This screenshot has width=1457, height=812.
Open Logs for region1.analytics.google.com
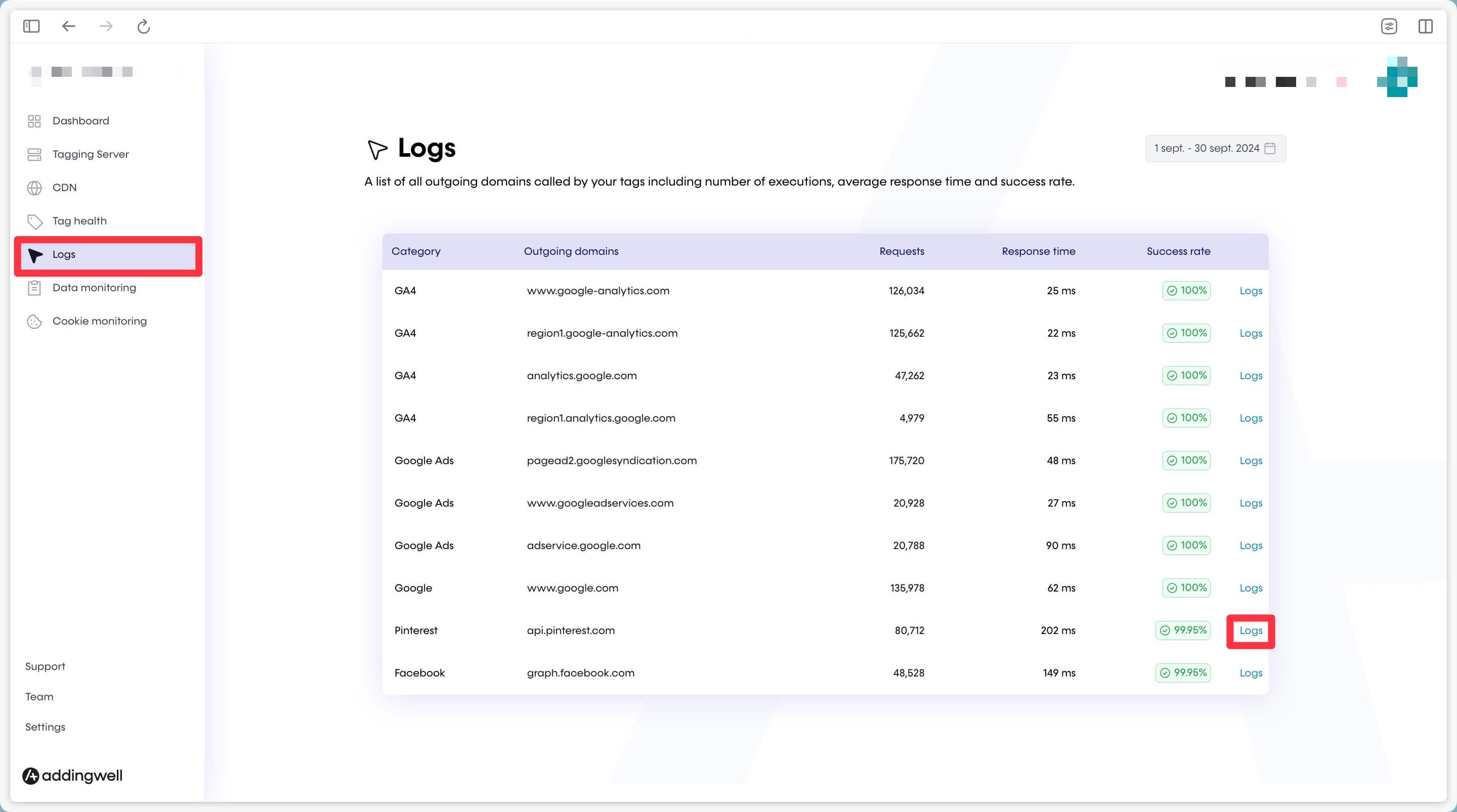coord(1251,418)
